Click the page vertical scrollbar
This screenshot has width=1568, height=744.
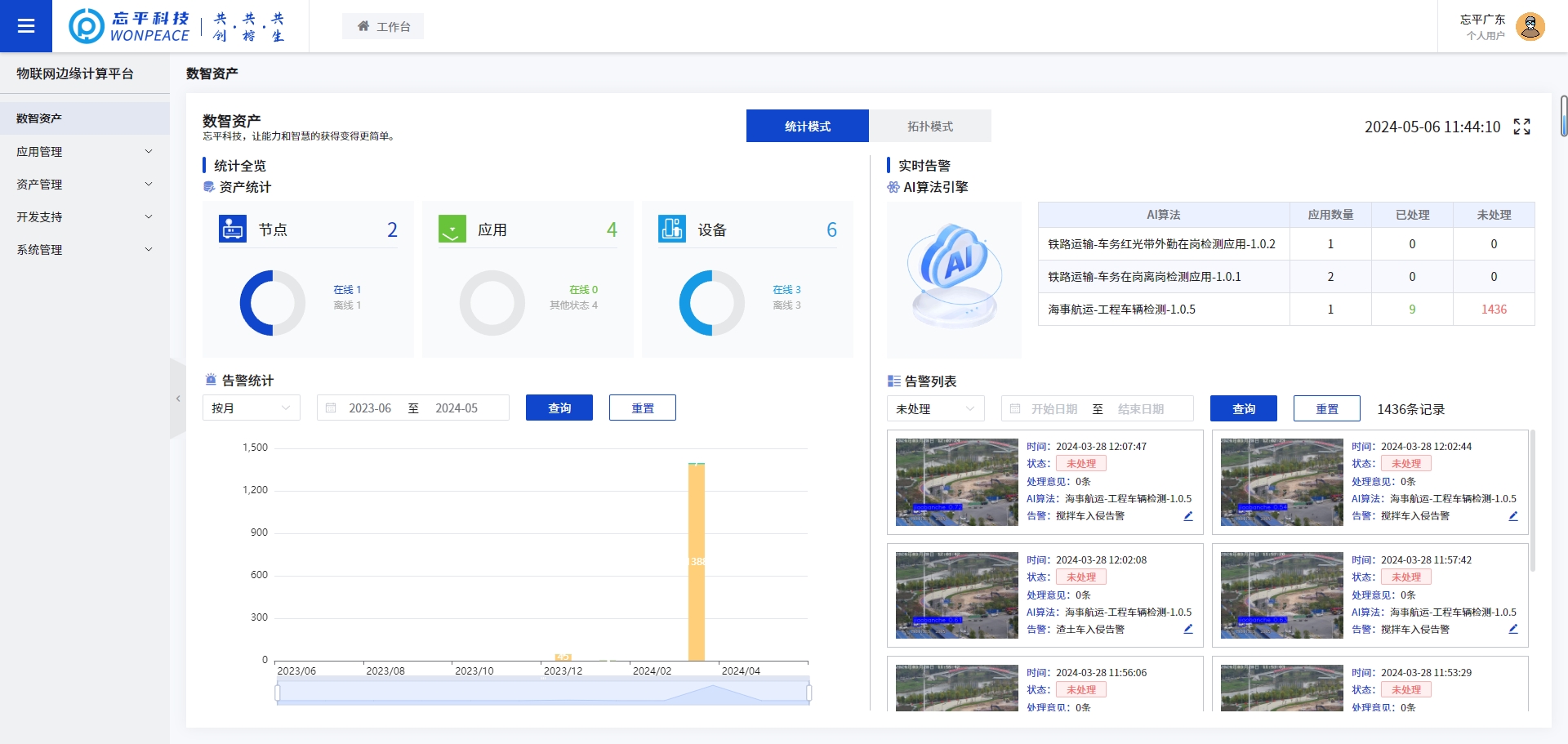[1564, 116]
